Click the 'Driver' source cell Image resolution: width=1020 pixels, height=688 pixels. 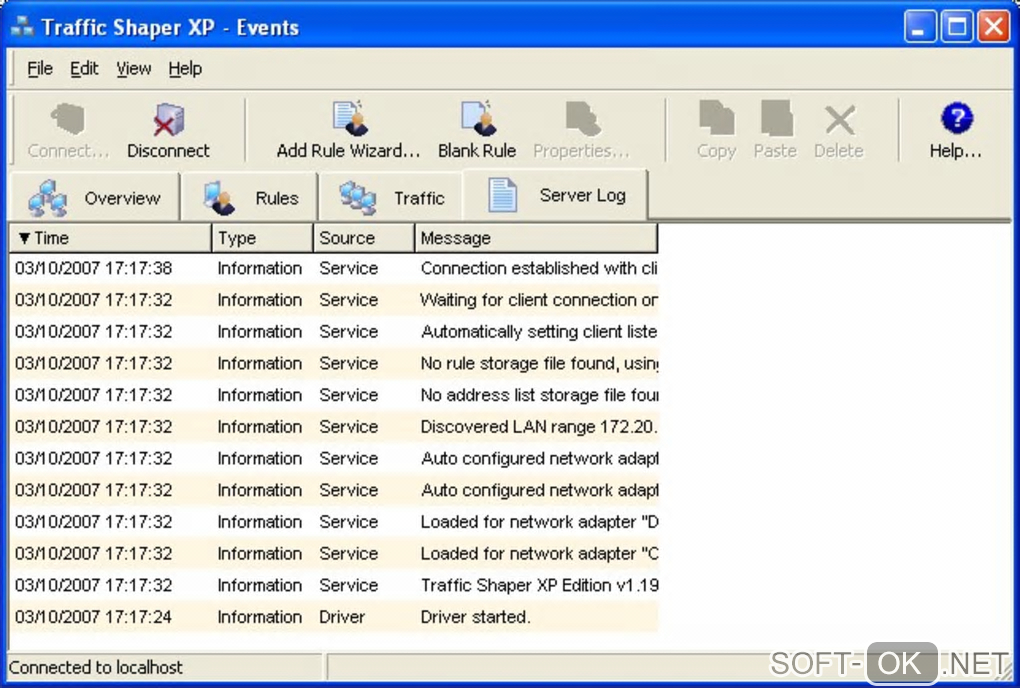[342, 616]
